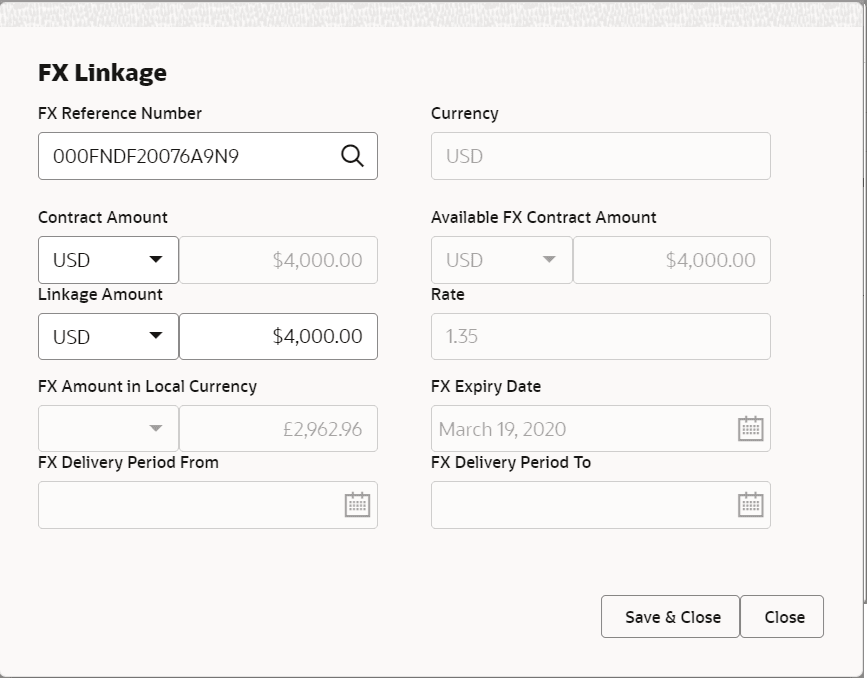
Task: Click the Currency field showing USD
Action: click(x=600, y=156)
